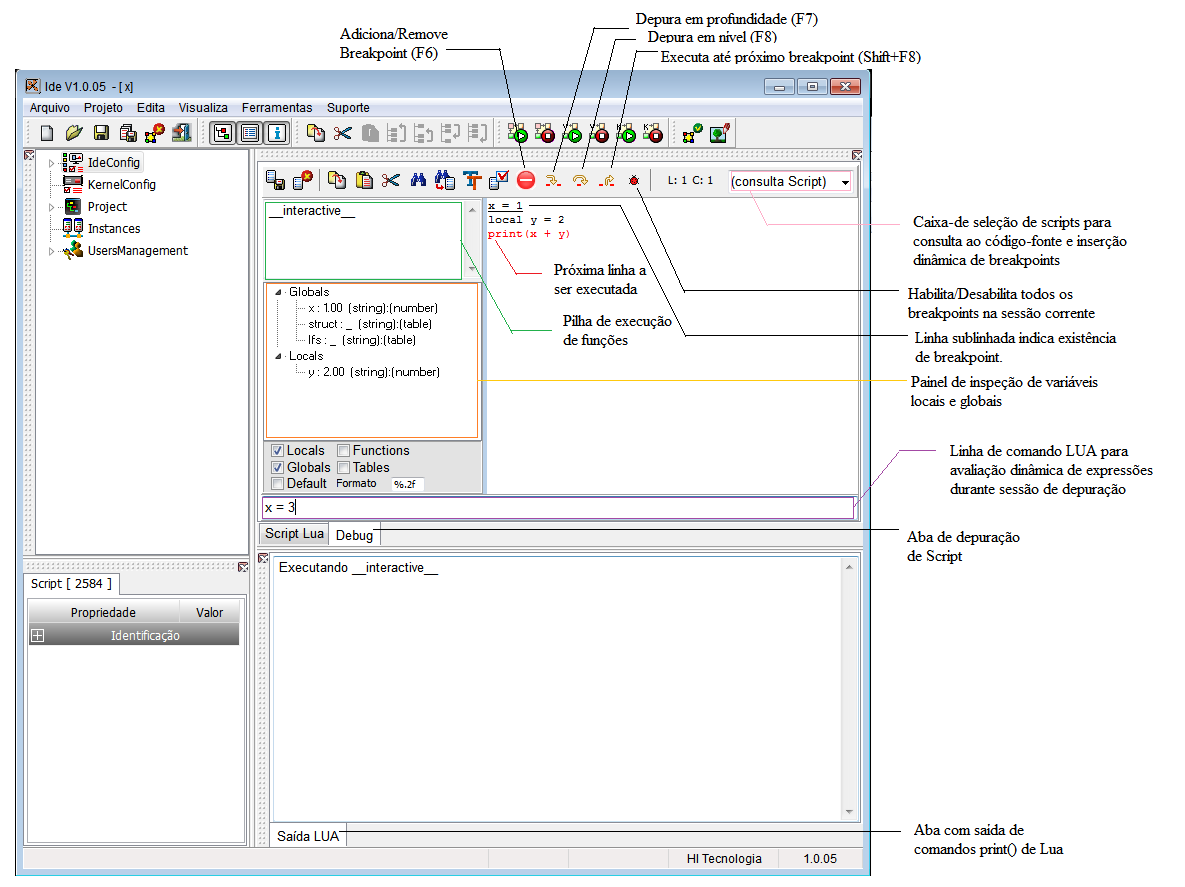This screenshot has height=887, width=1185.
Task: Switch to the Script Lua tab
Action: [x=294, y=533]
